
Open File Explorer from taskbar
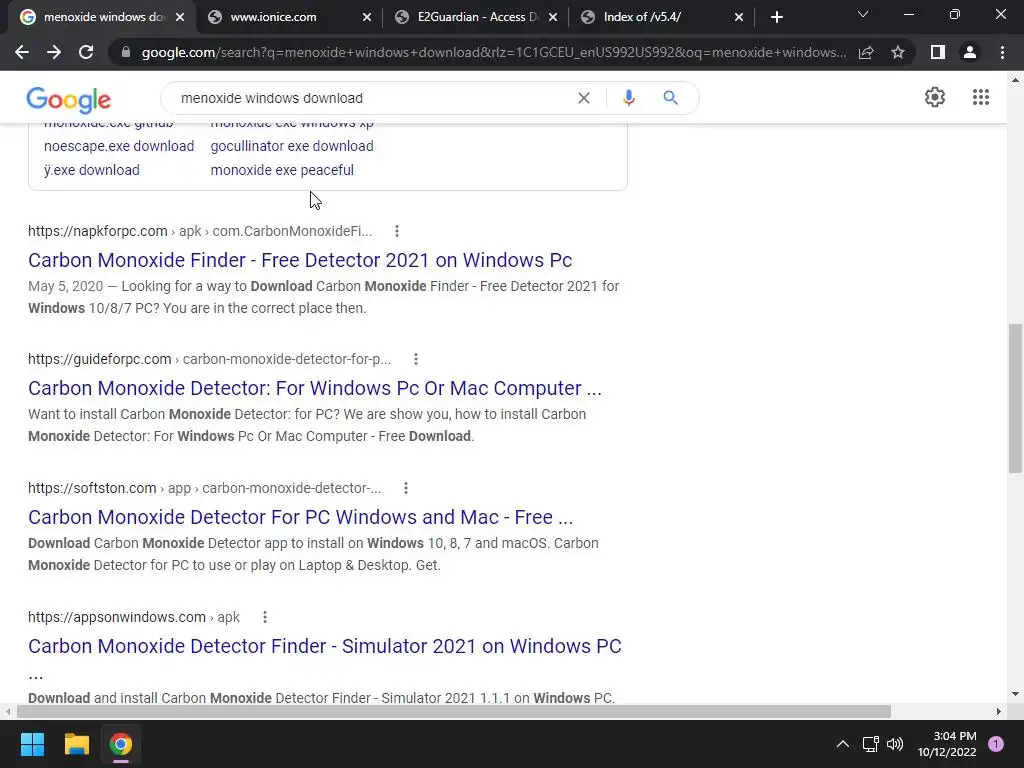[x=76, y=744]
